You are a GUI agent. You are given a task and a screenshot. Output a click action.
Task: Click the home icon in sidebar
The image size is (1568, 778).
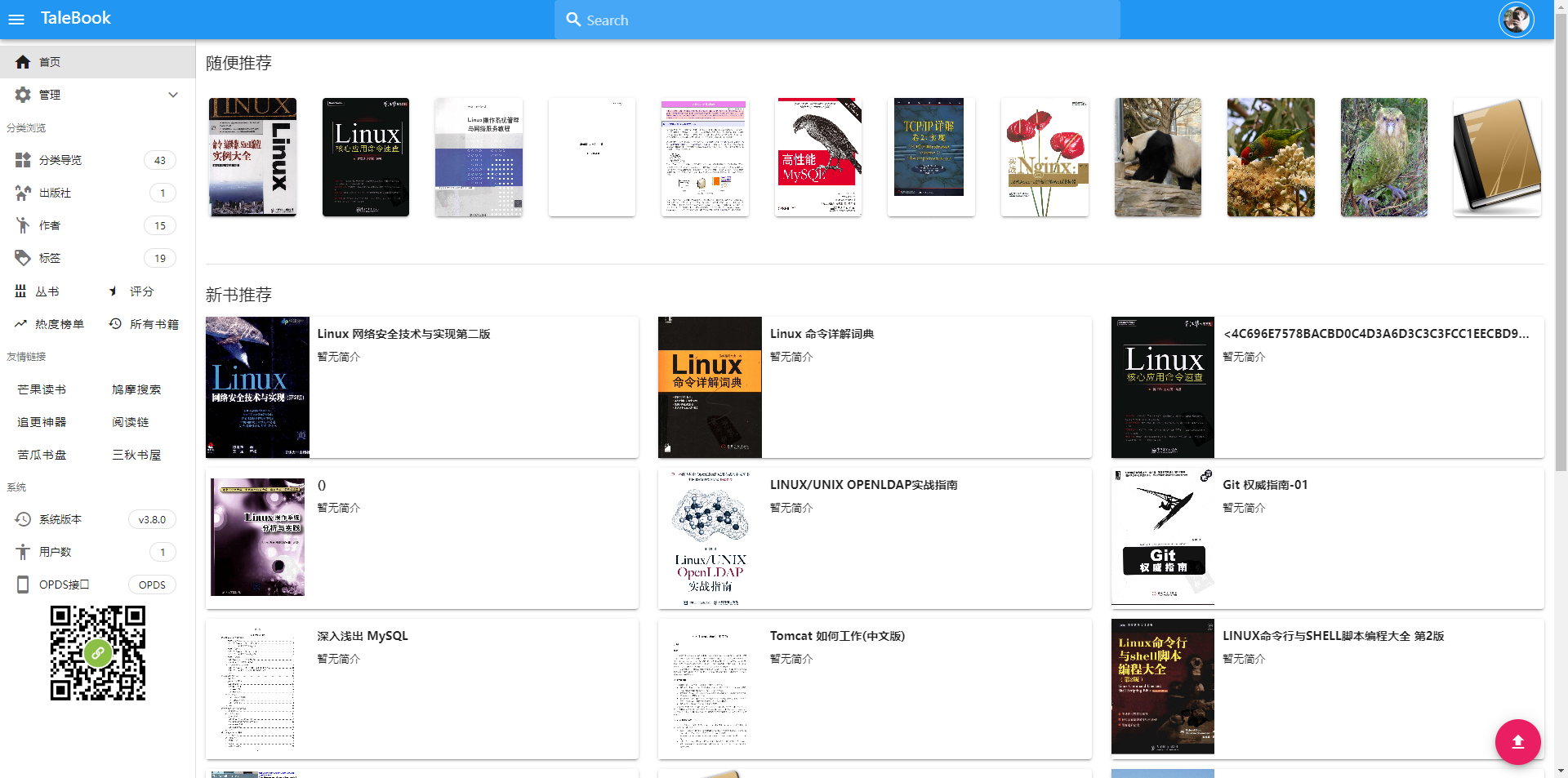[x=23, y=62]
